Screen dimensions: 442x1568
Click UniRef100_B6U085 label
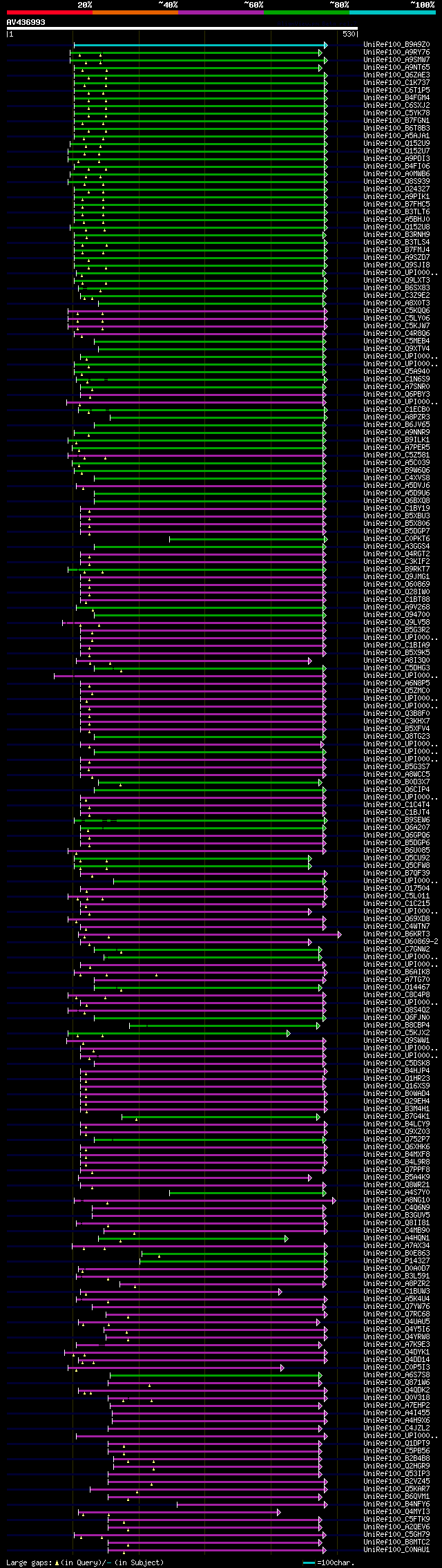coord(396,851)
